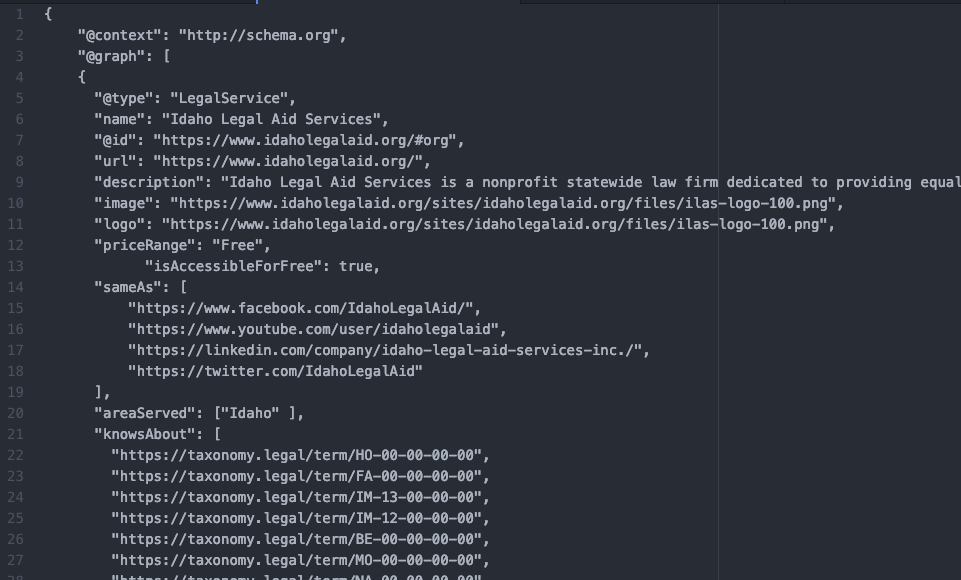Click the linkedin.com company URL string
Image resolution: width=961 pixels, height=580 pixels.
pyautogui.click(x=384, y=350)
